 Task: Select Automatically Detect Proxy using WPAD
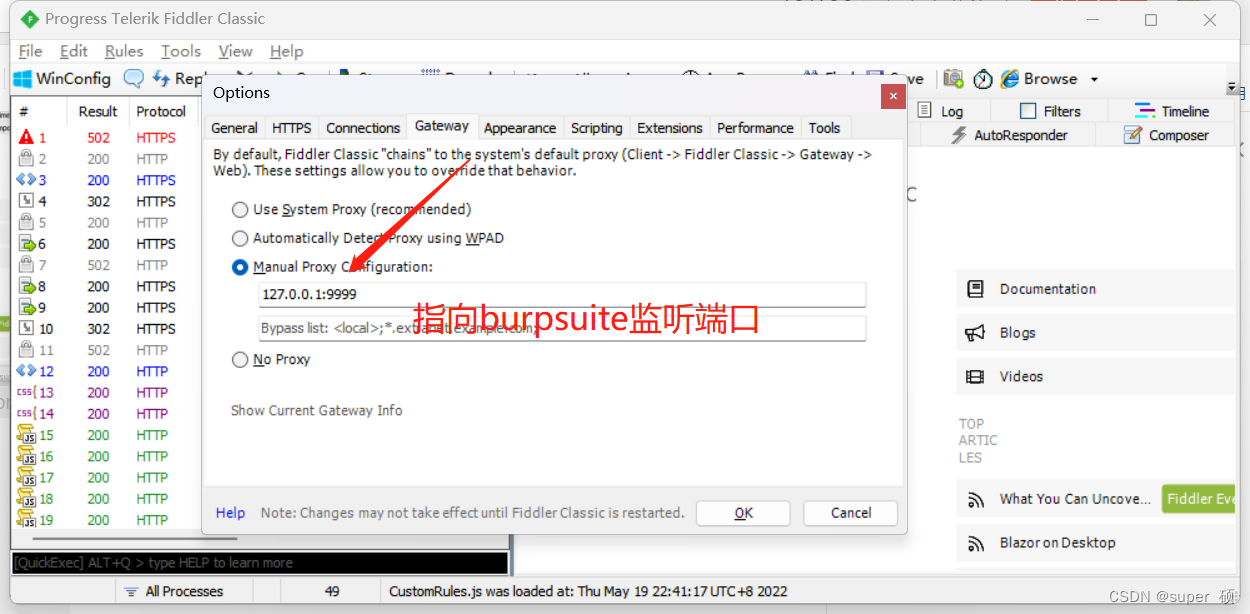tap(240, 239)
